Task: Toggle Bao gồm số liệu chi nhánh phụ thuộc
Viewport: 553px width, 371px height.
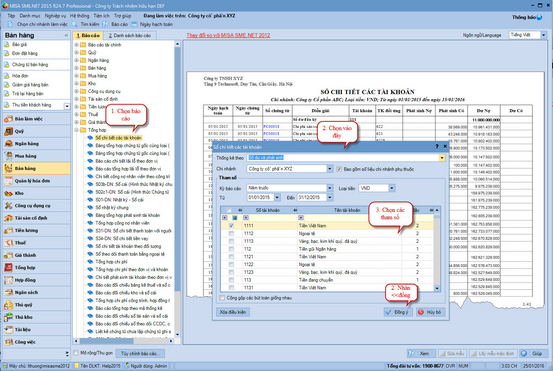Action: pyautogui.click(x=339, y=169)
